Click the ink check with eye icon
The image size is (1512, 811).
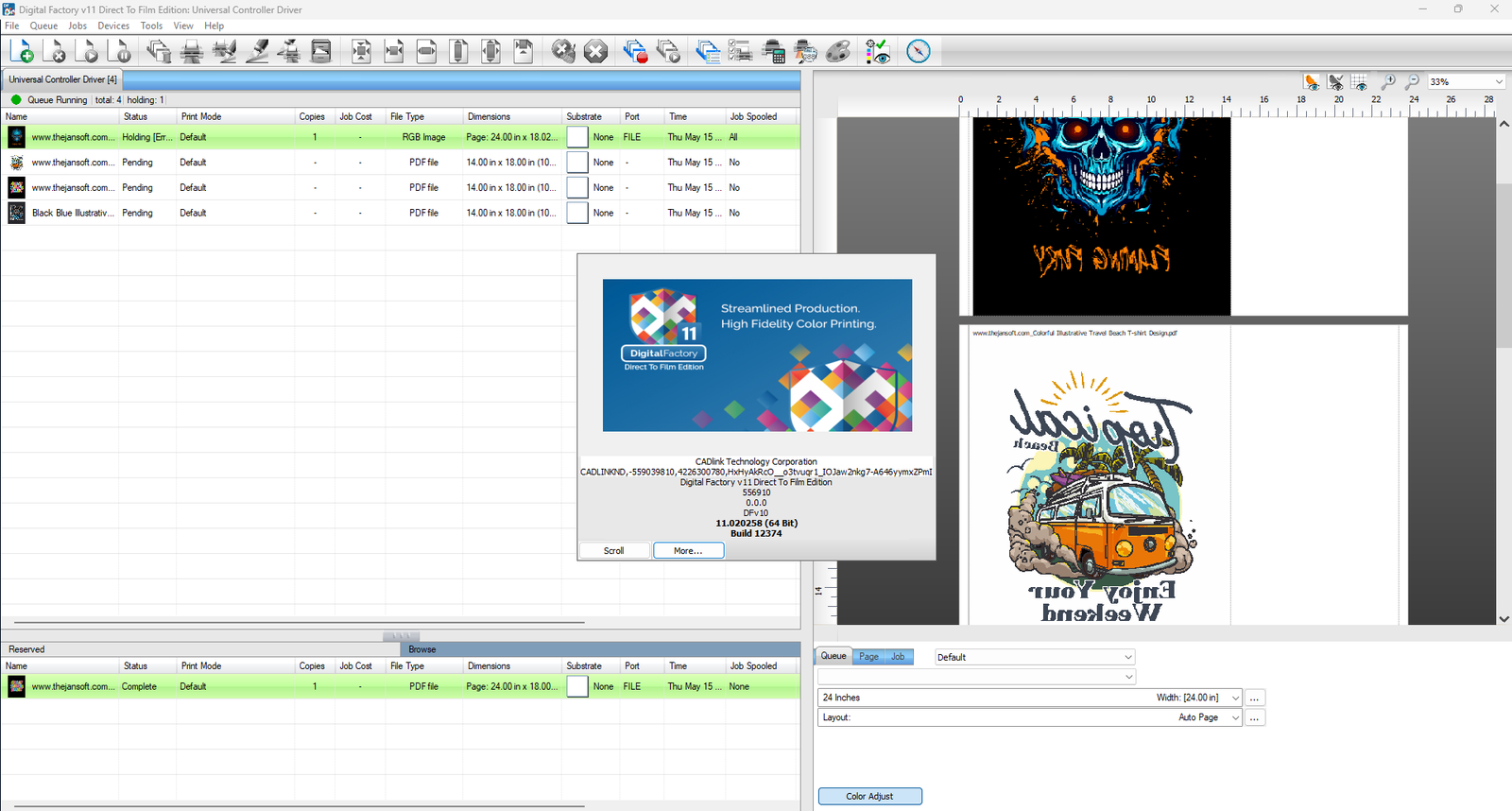pyautogui.click(x=878, y=51)
